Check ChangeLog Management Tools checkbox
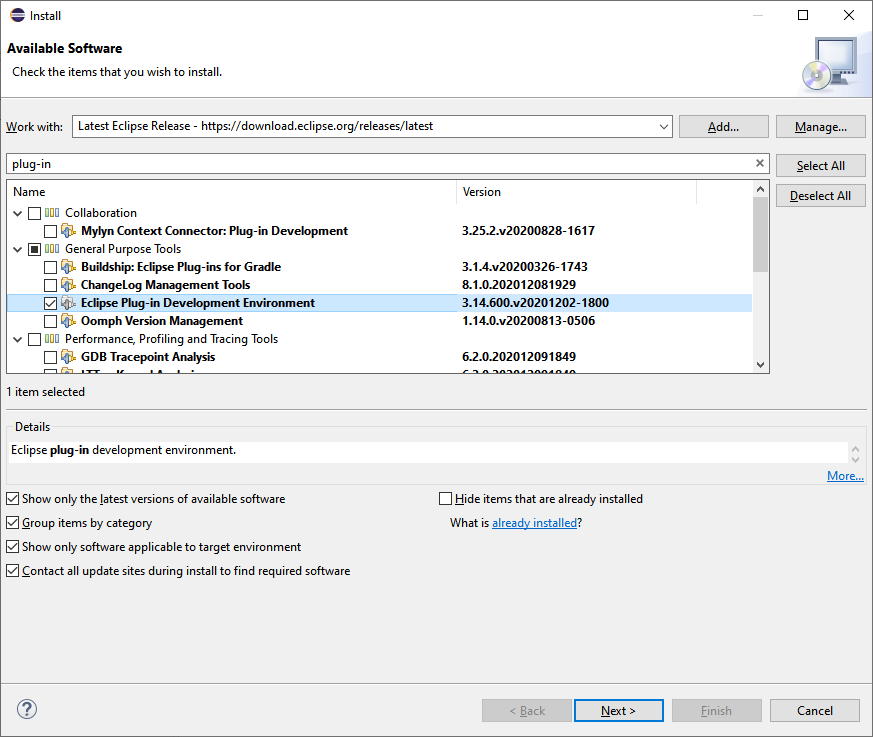 coord(50,285)
